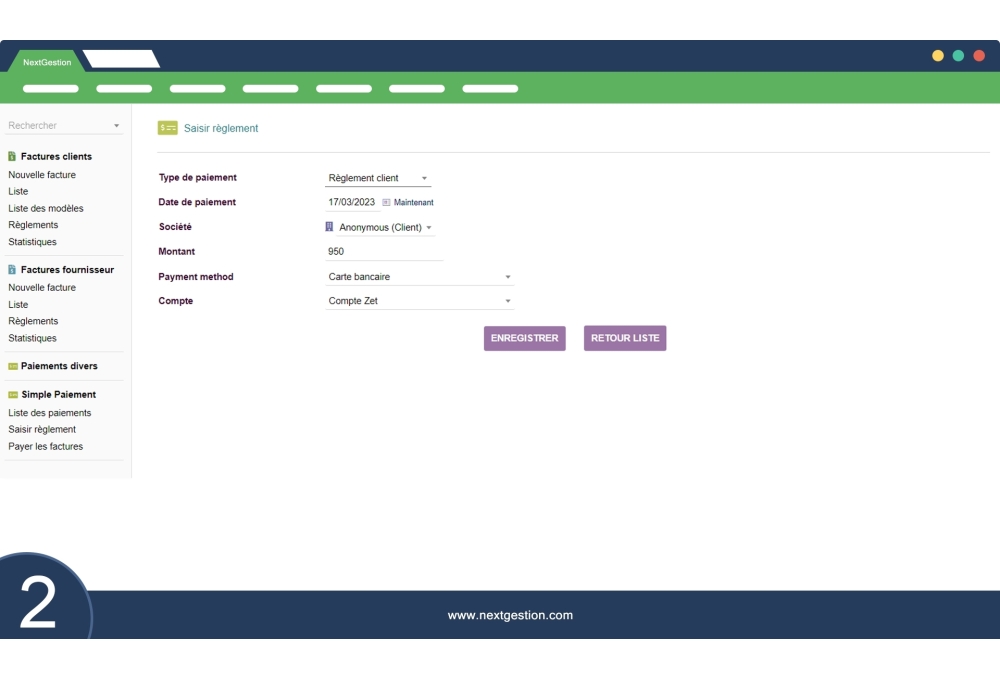This screenshot has height=679, width=1000.
Task: Click the Date de paiement field
Action: pos(352,202)
